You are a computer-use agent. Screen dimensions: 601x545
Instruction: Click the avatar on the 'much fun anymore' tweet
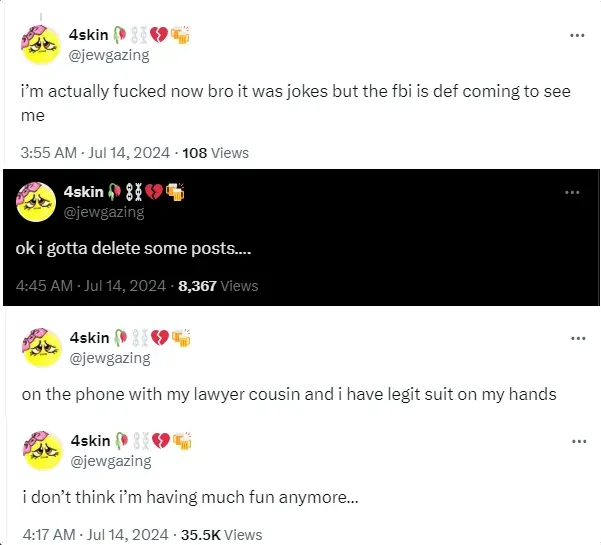[x=41, y=451]
